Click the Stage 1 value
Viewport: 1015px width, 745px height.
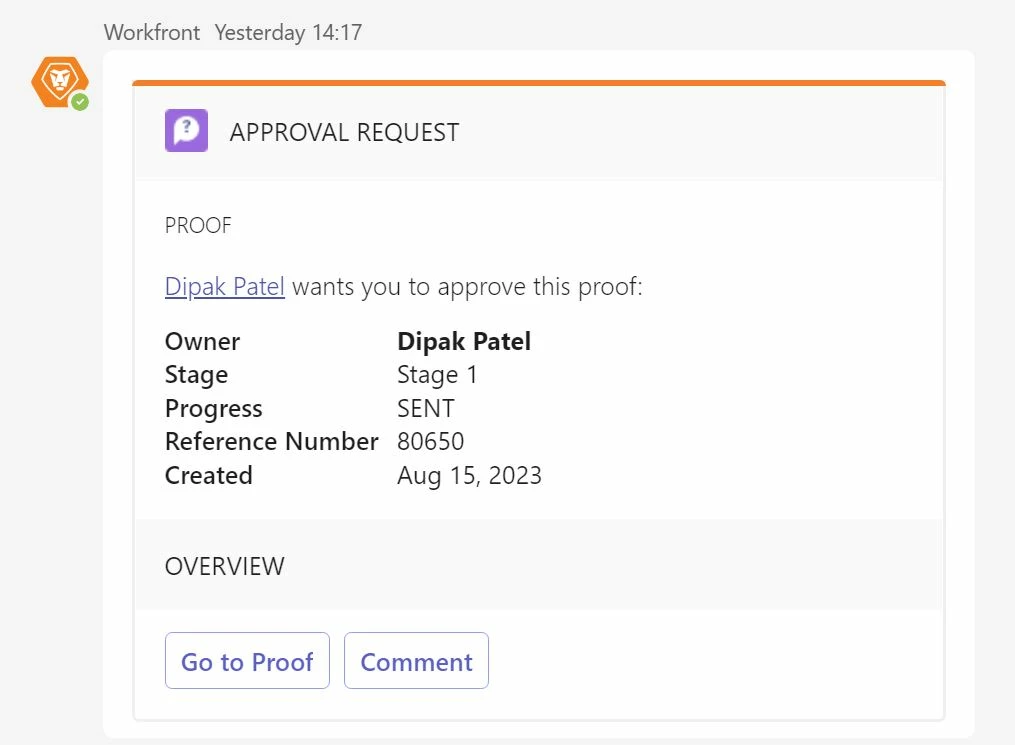point(437,375)
